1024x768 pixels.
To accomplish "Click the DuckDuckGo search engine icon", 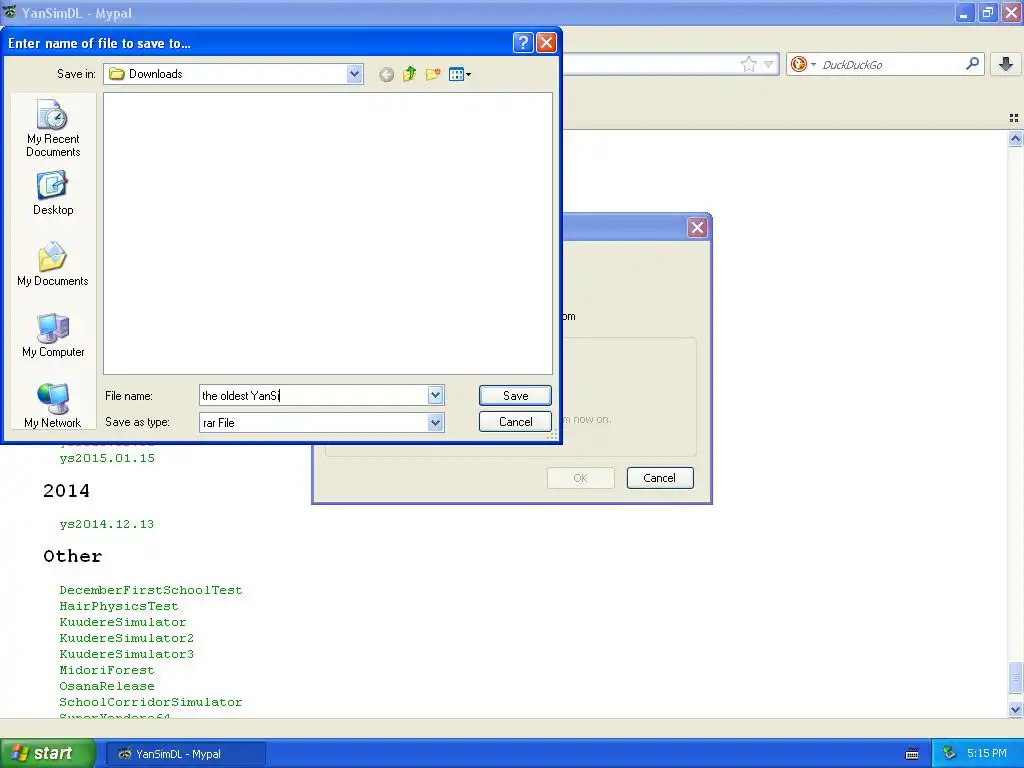I will pos(798,64).
